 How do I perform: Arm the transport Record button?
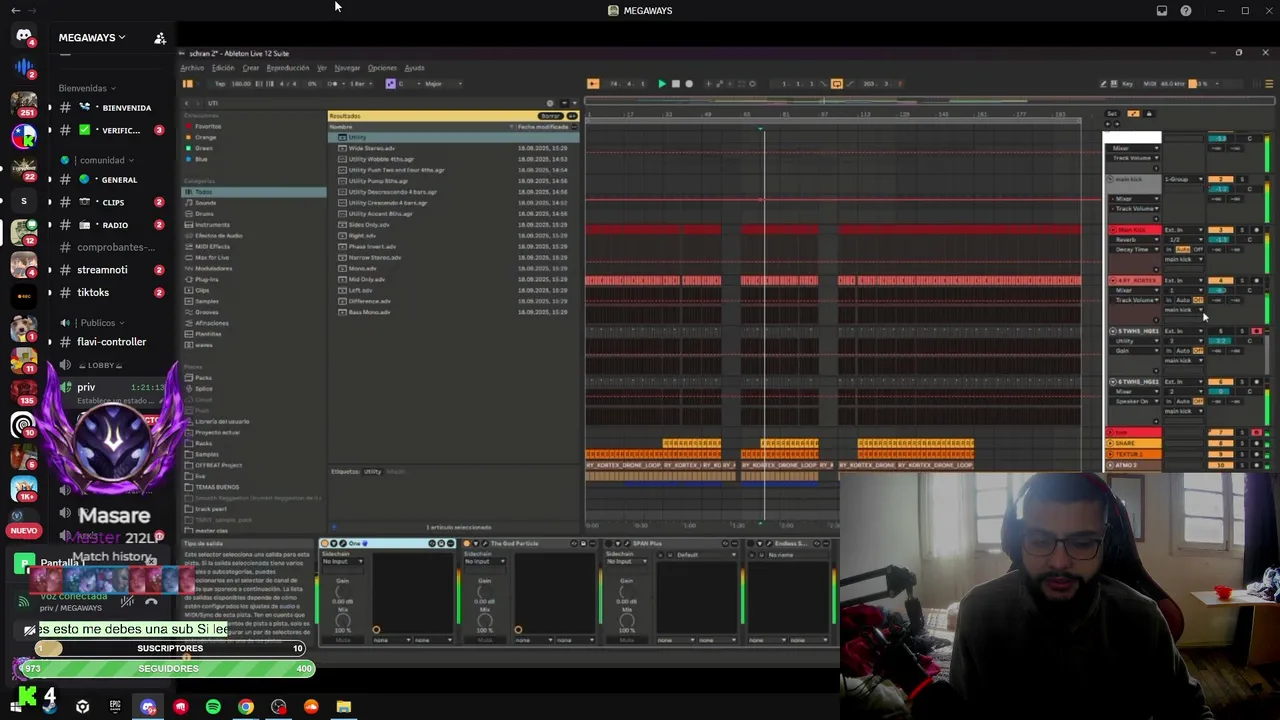coord(688,84)
